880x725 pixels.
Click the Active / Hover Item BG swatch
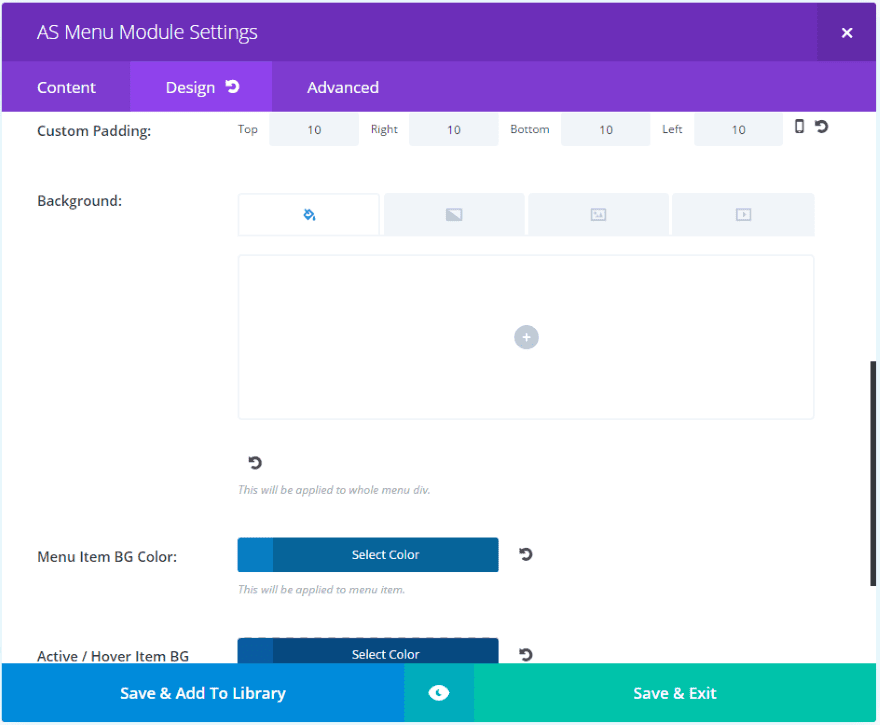pyautogui.click(x=255, y=652)
